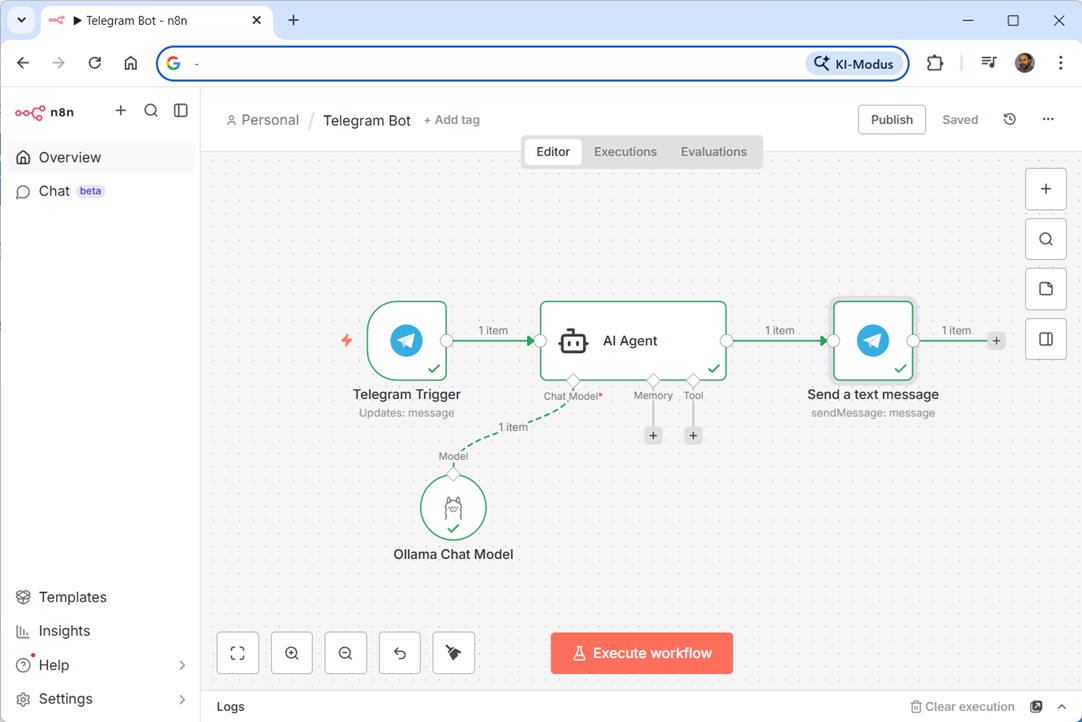1082x722 pixels.
Task: Switch to the Executions tab
Action: [625, 152]
